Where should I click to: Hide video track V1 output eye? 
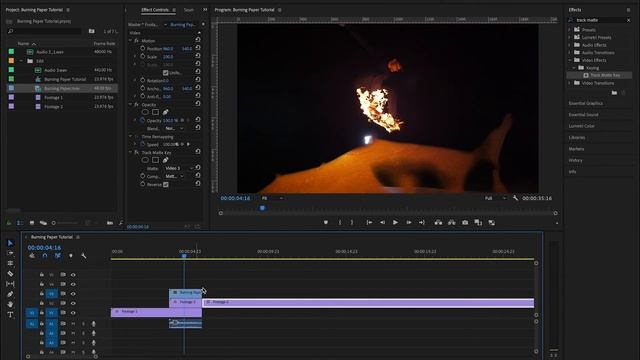coord(73,313)
